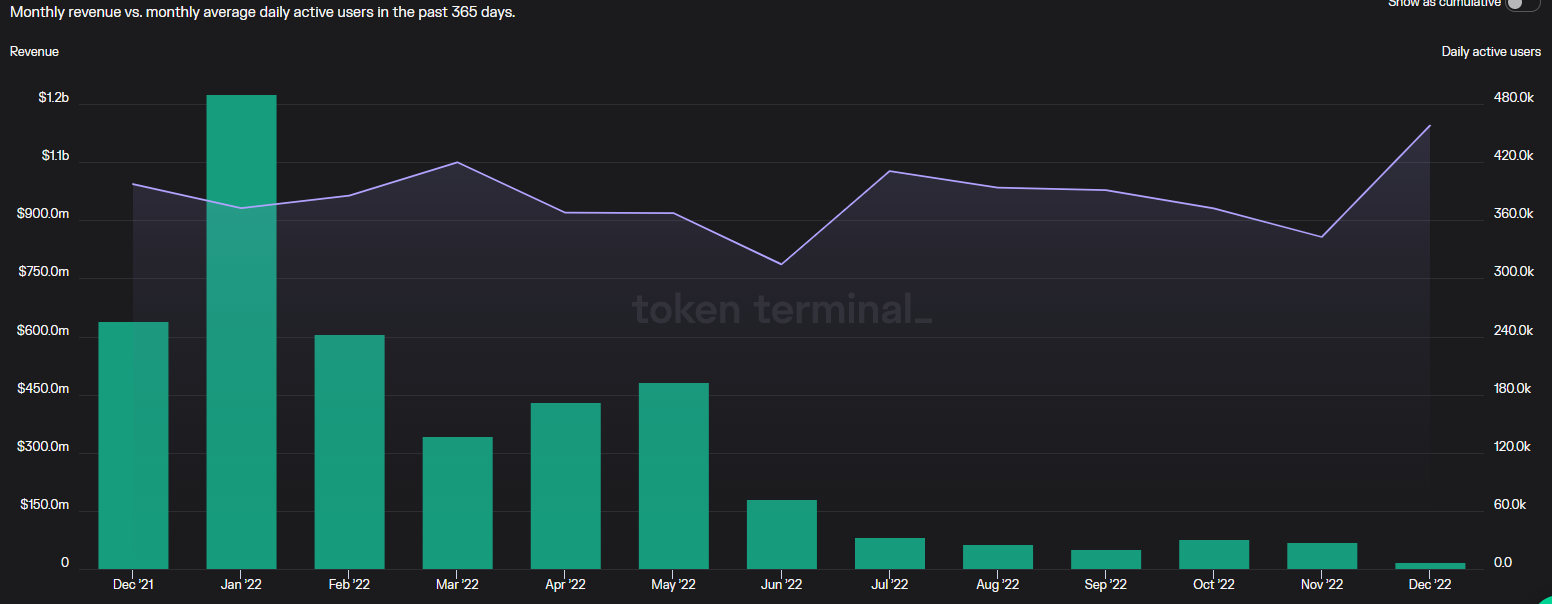This screenshot has width=1552, height=604.
Task: Click the Sep '22 revenue bar
Action: (1105, 560)
